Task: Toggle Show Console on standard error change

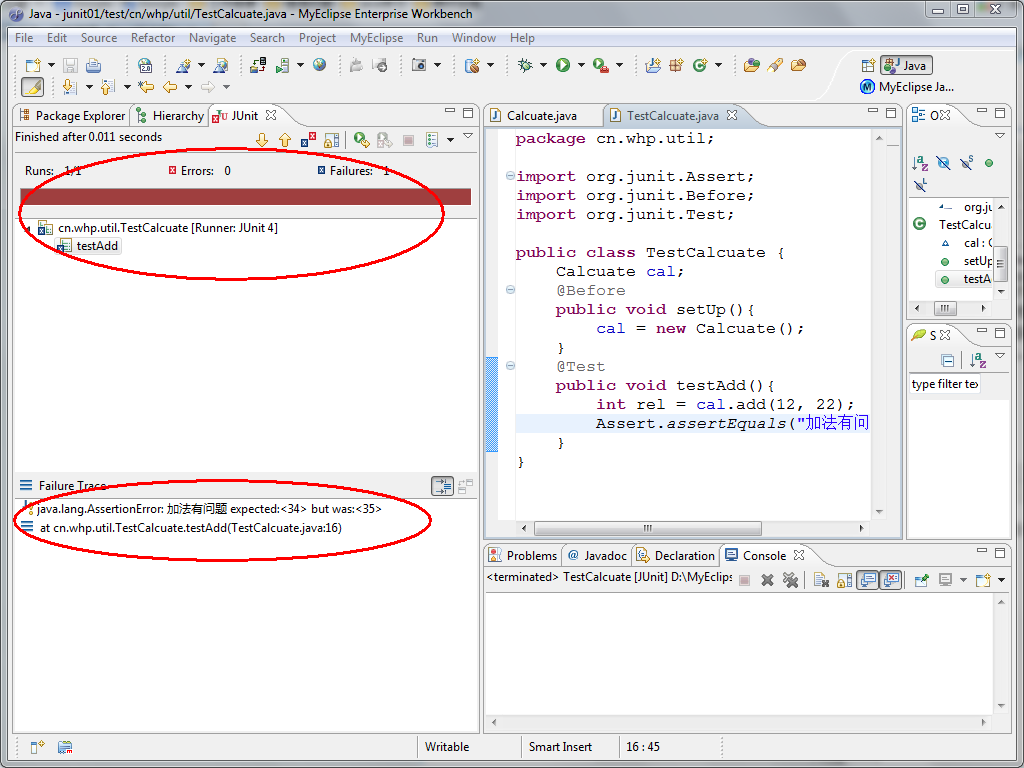Action: pos(890,580)
